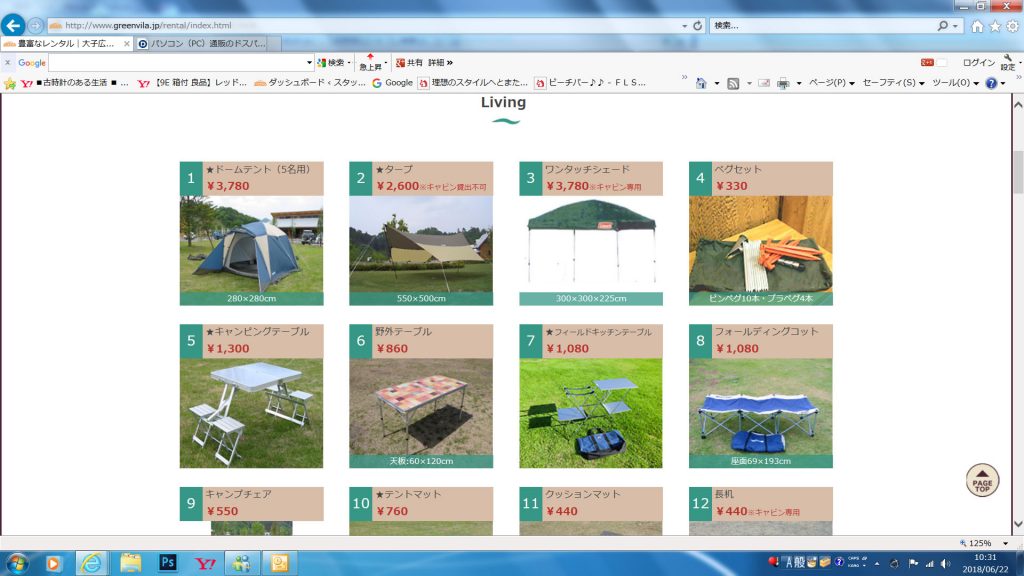Click the Google toolbar 共有 button
Screen dimensions: 1024x576
coord(409,63)
